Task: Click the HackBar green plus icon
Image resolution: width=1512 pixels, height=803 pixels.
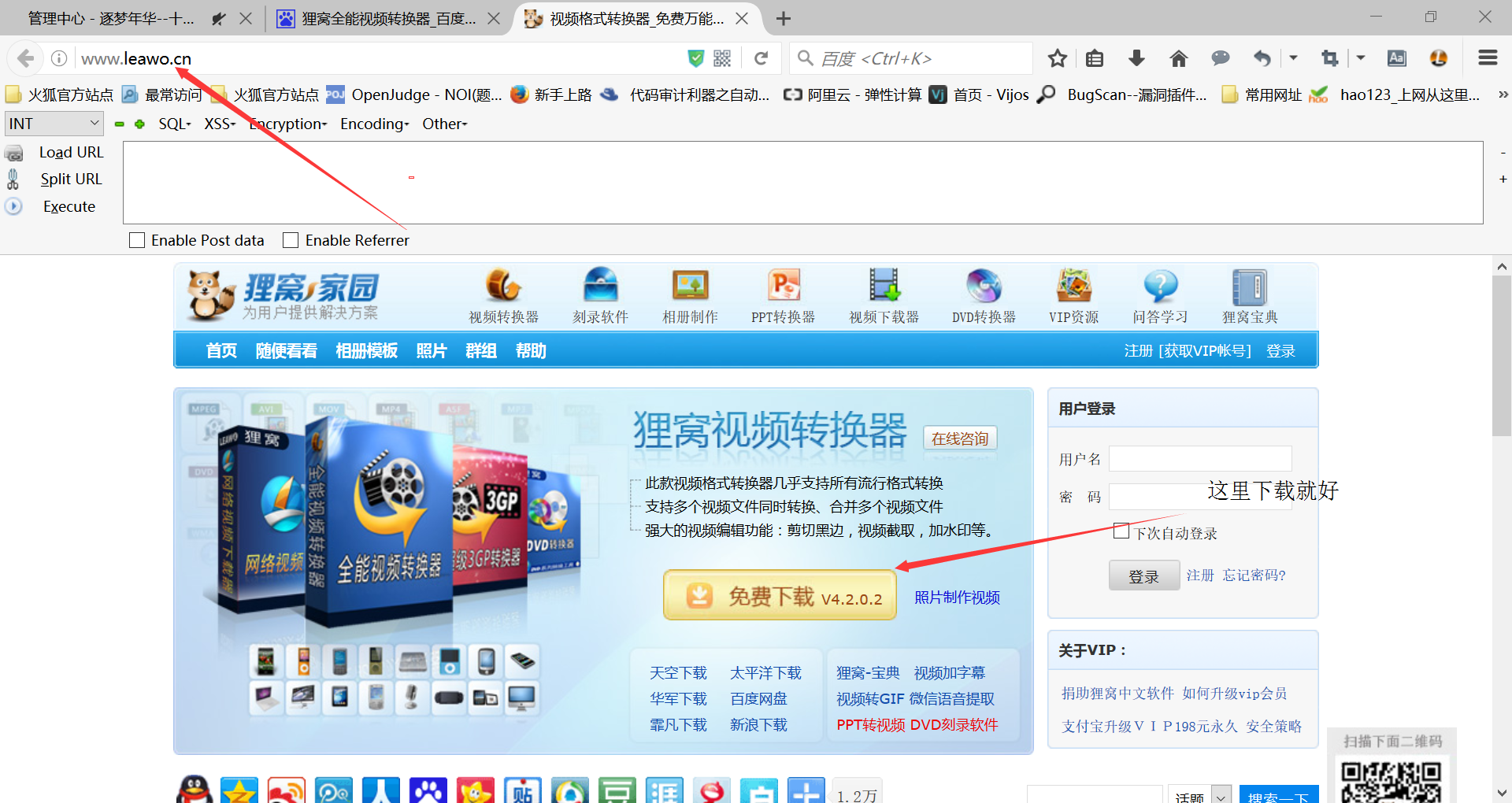Action: point(139,124)
